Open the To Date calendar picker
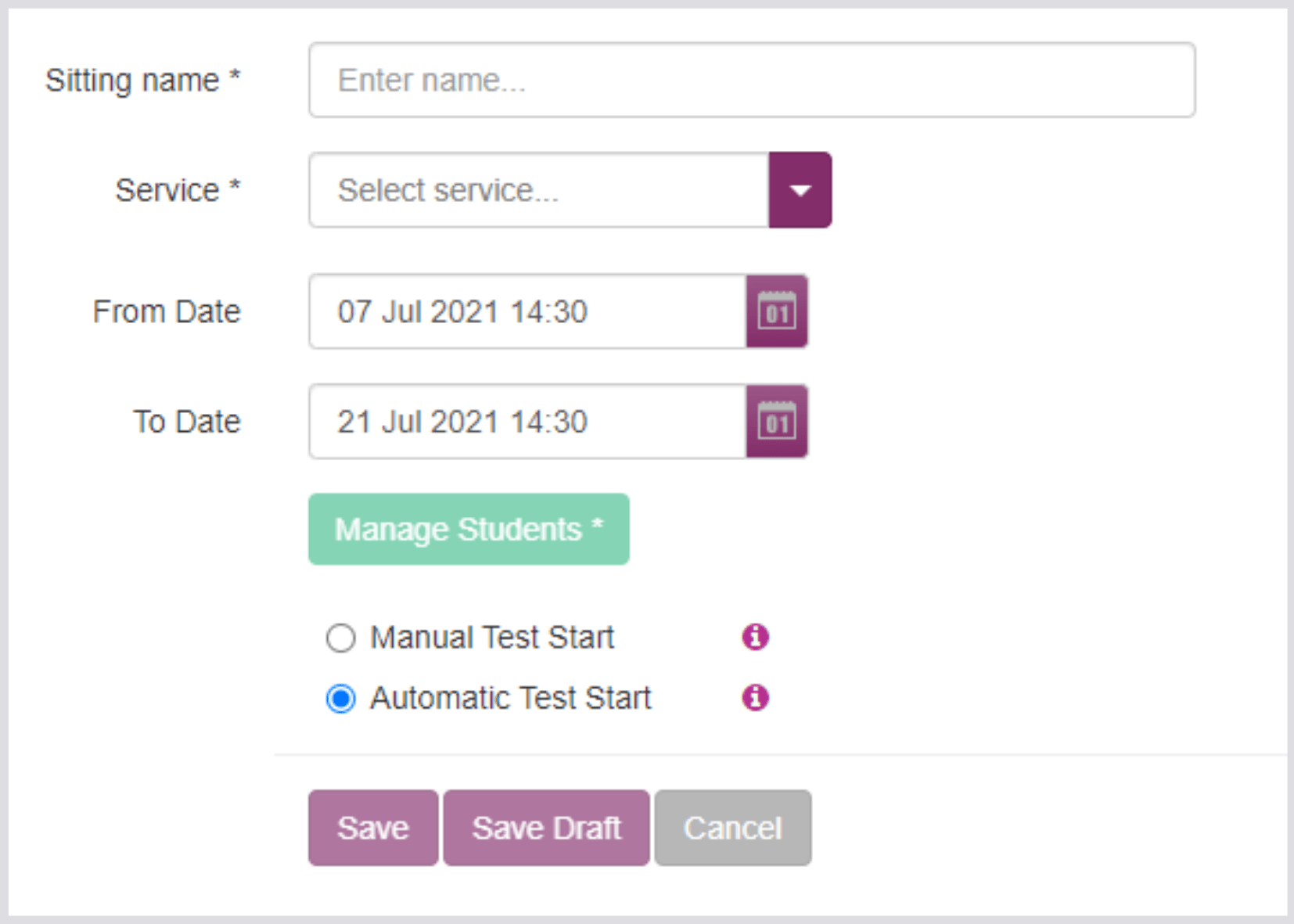 776,422
